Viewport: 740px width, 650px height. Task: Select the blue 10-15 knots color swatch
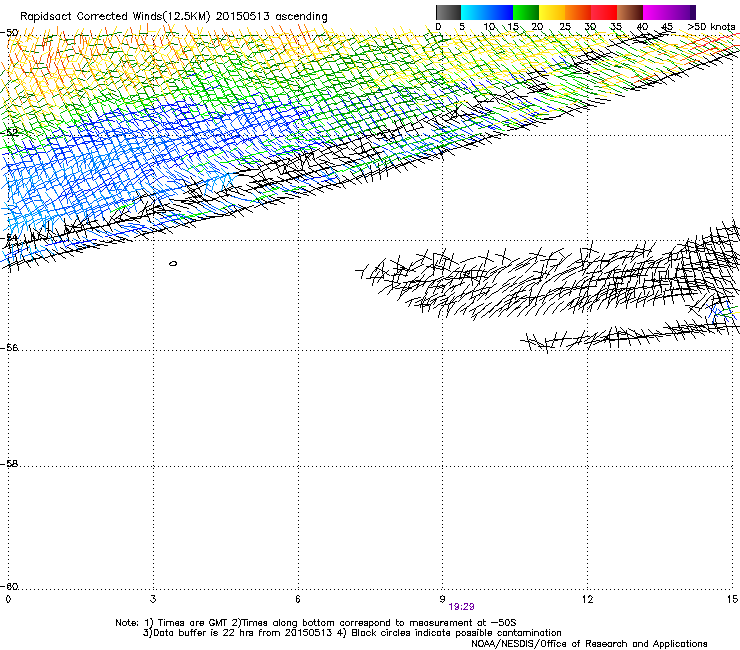500,12
